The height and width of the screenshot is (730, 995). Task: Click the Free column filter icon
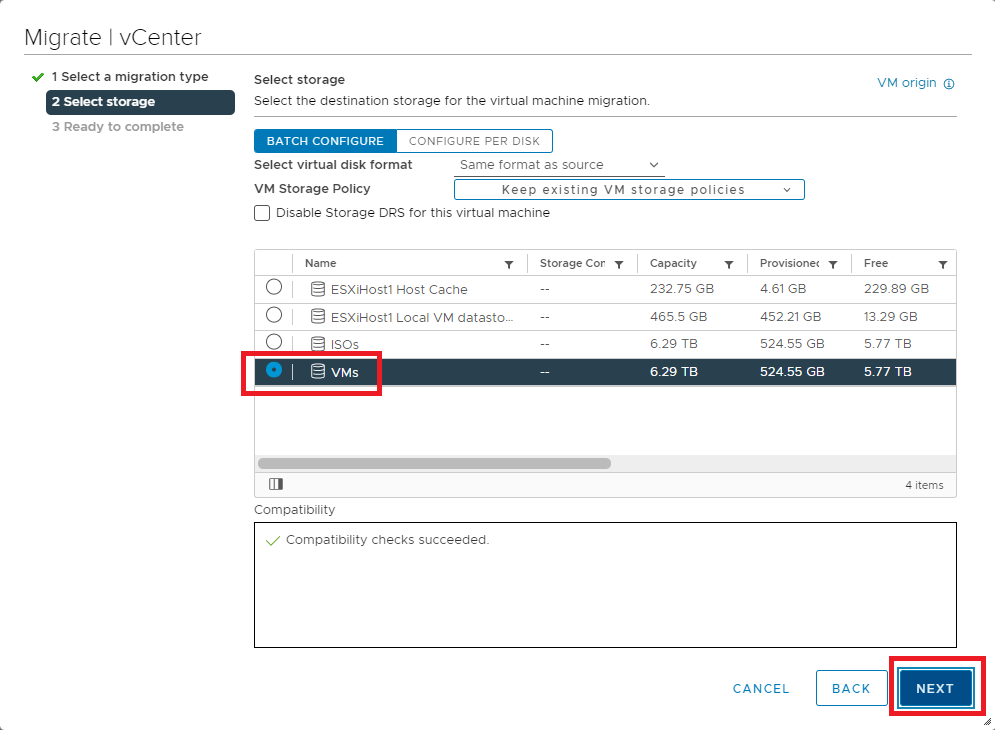pos(943,264)
